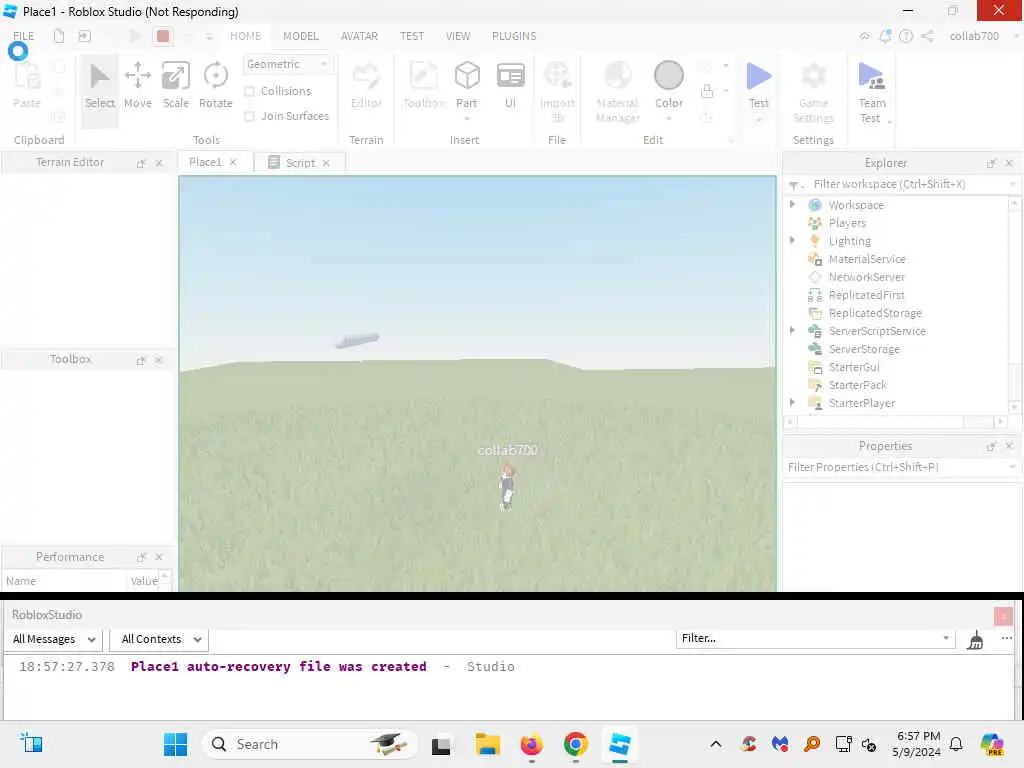Viewport: 1024px width, 768px height.
Task: Click the lock icon in Edit group
Action: [x=707, y=91]
